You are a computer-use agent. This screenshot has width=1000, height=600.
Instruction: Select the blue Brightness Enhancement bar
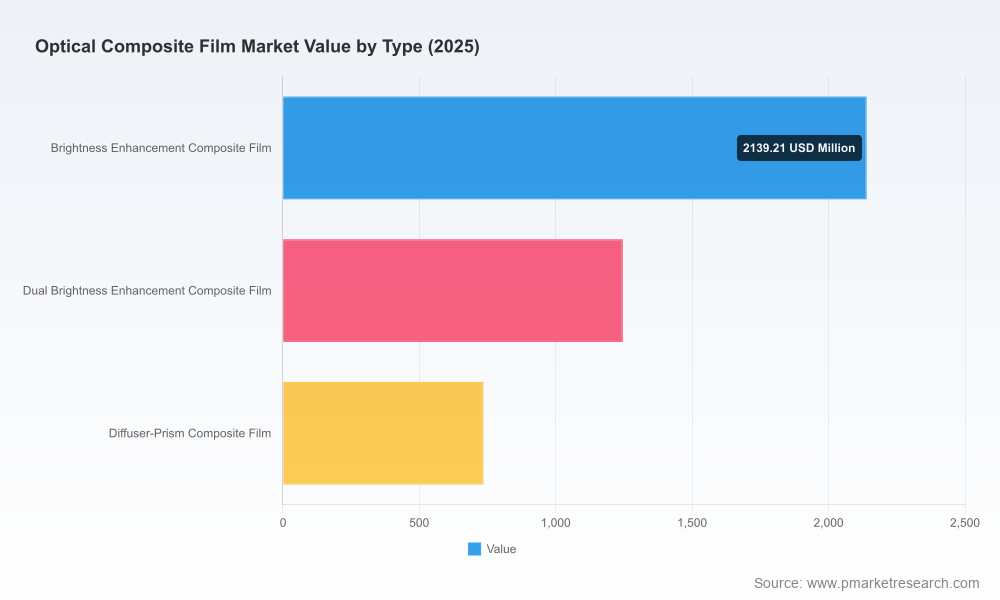click(x=574, y=148)
